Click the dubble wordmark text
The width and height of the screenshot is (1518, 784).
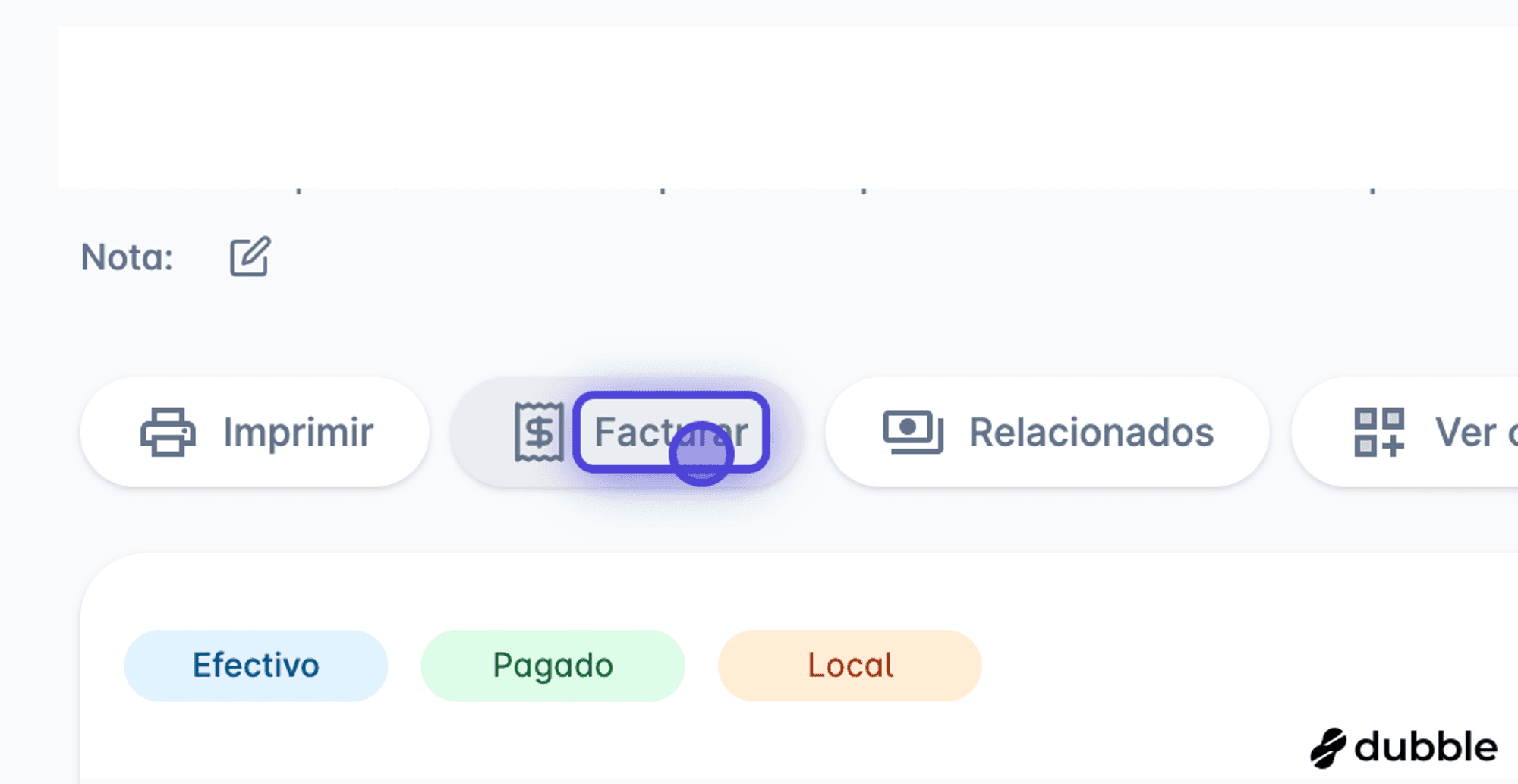[x=1426, y=748]
